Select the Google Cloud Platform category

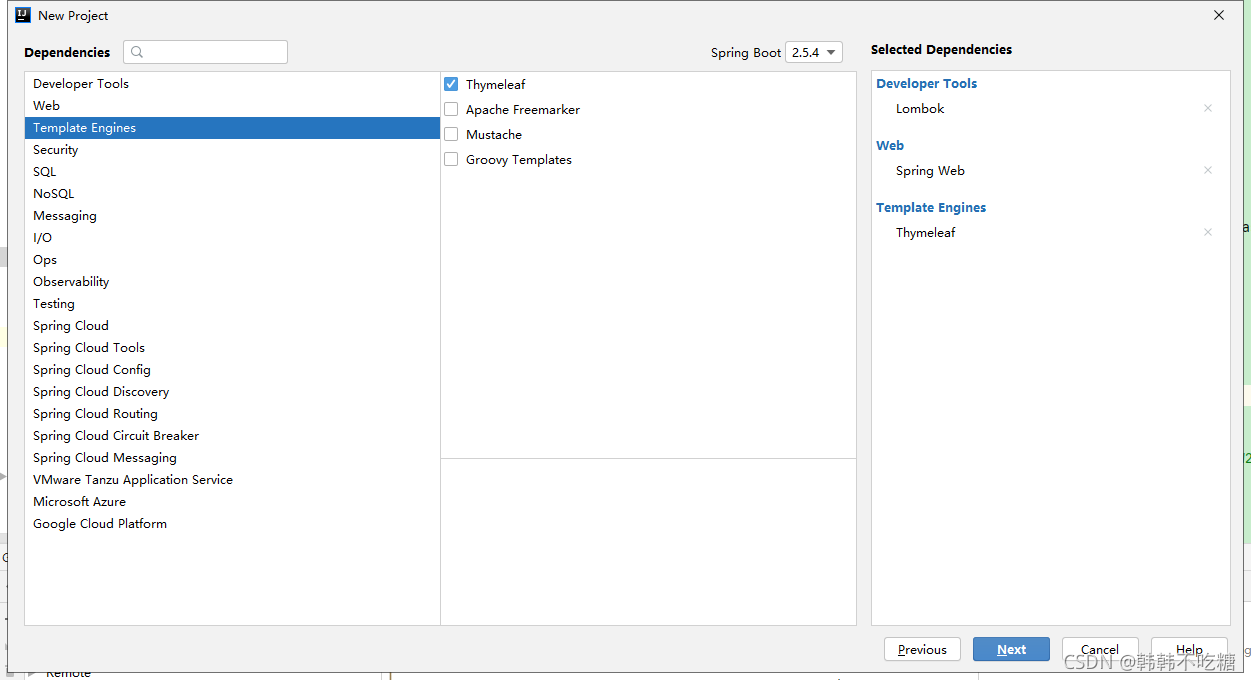pyautogui.click(x=232, y=524)
